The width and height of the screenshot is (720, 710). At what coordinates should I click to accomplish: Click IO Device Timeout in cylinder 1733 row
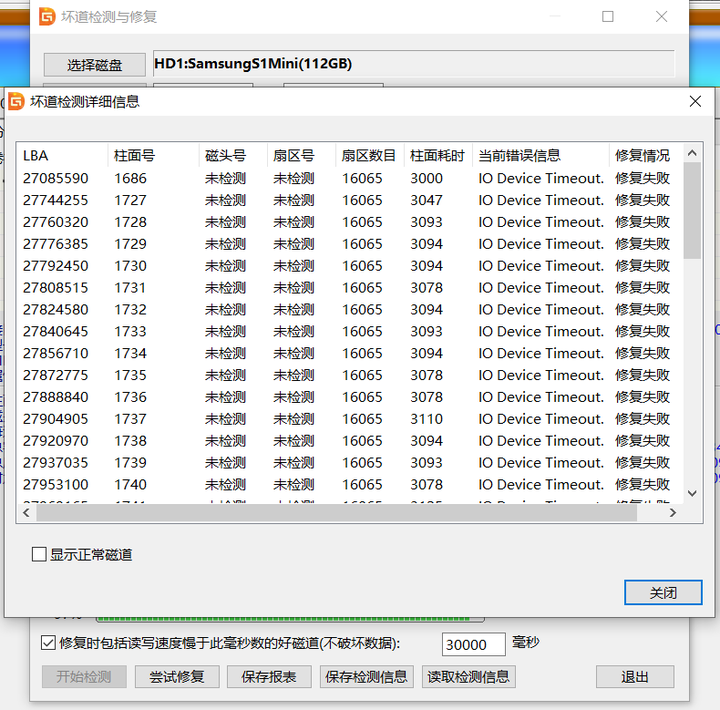pyautogui.click(x=541, y=331)
